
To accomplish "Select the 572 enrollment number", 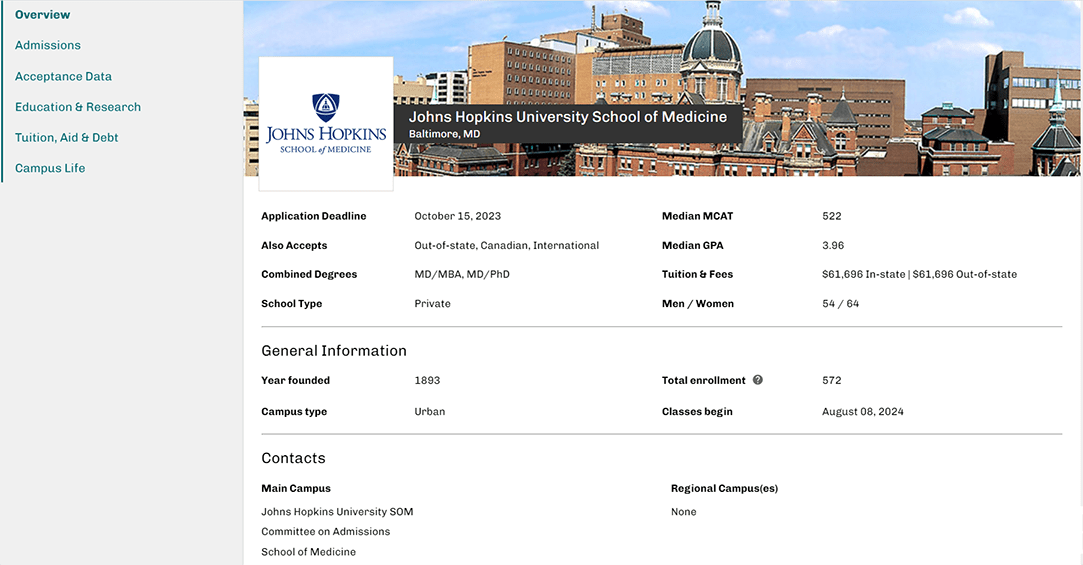I will click(x=832, y=381).
